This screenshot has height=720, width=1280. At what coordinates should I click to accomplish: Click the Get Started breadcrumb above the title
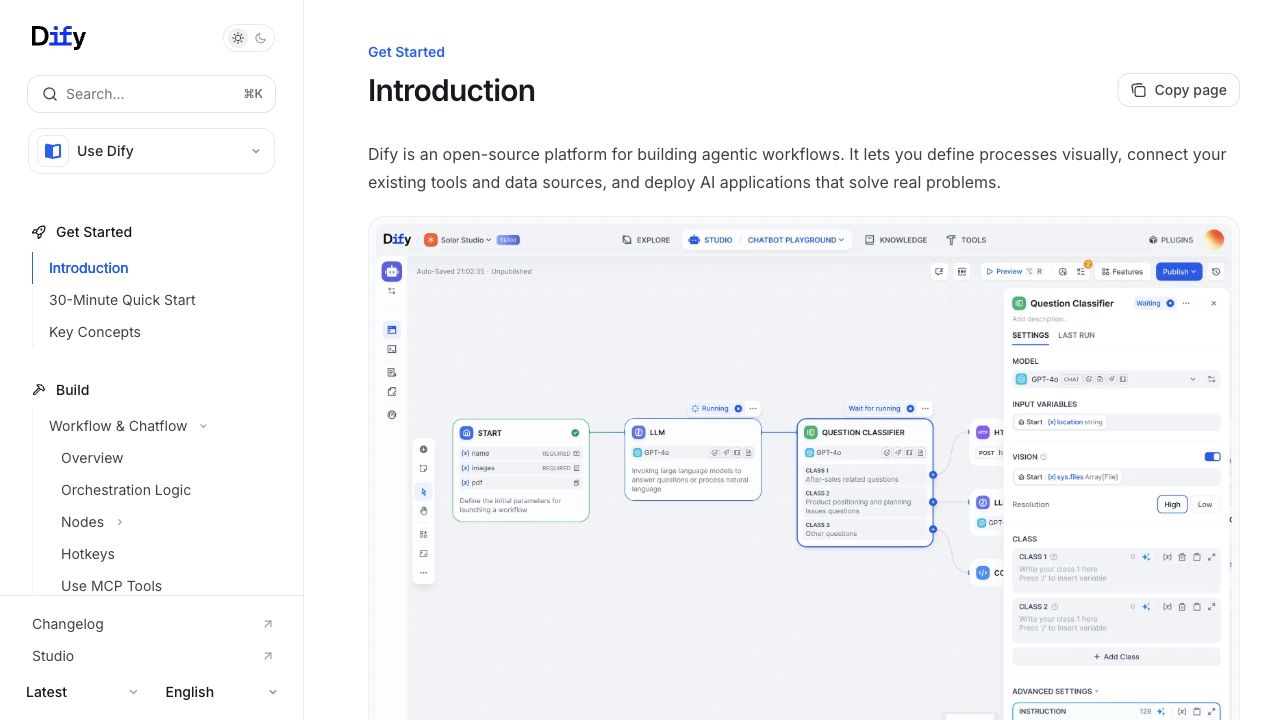pyautogui.click(x=406, y=52)
